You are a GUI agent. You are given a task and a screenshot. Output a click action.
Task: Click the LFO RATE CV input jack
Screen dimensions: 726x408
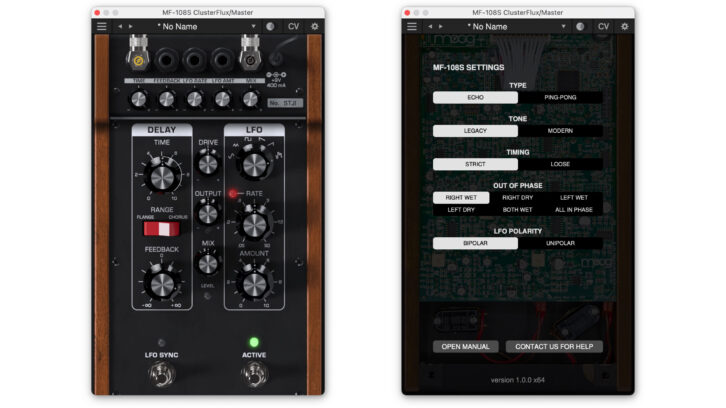[x=194, y=60]
